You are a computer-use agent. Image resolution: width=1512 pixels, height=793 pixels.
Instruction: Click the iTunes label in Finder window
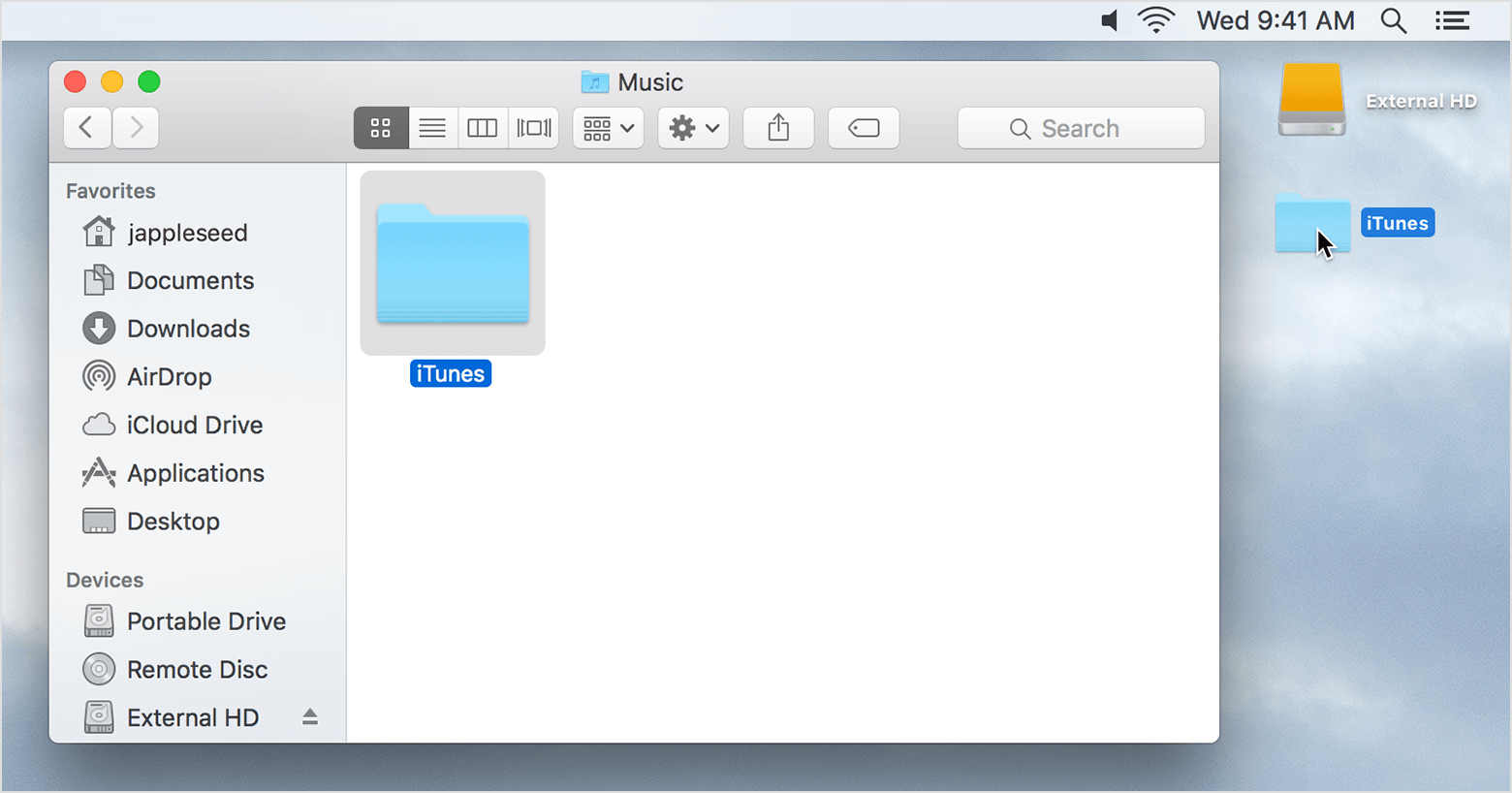pos(451,374)
